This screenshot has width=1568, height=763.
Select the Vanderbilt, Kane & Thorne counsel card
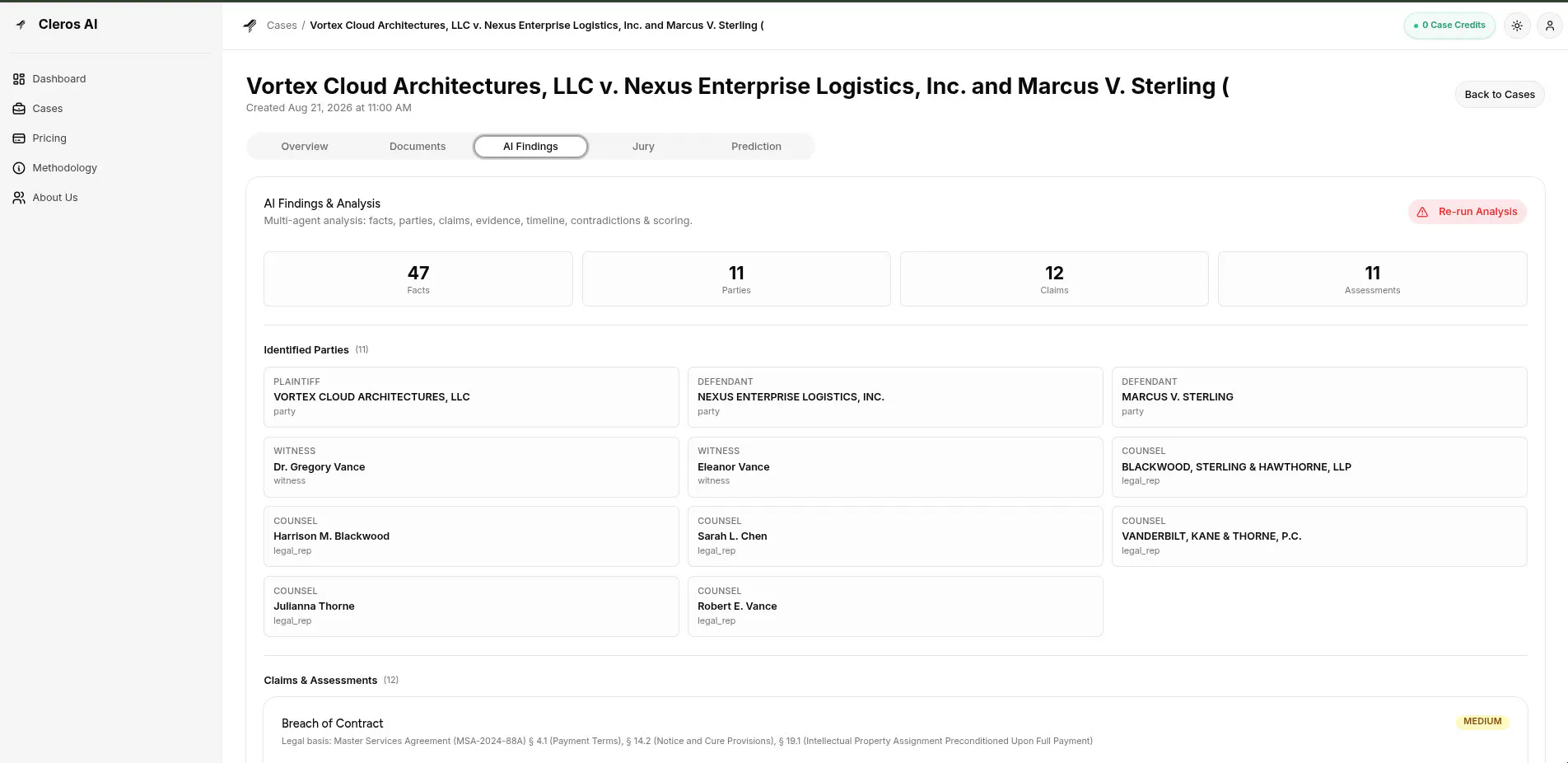1319,536
